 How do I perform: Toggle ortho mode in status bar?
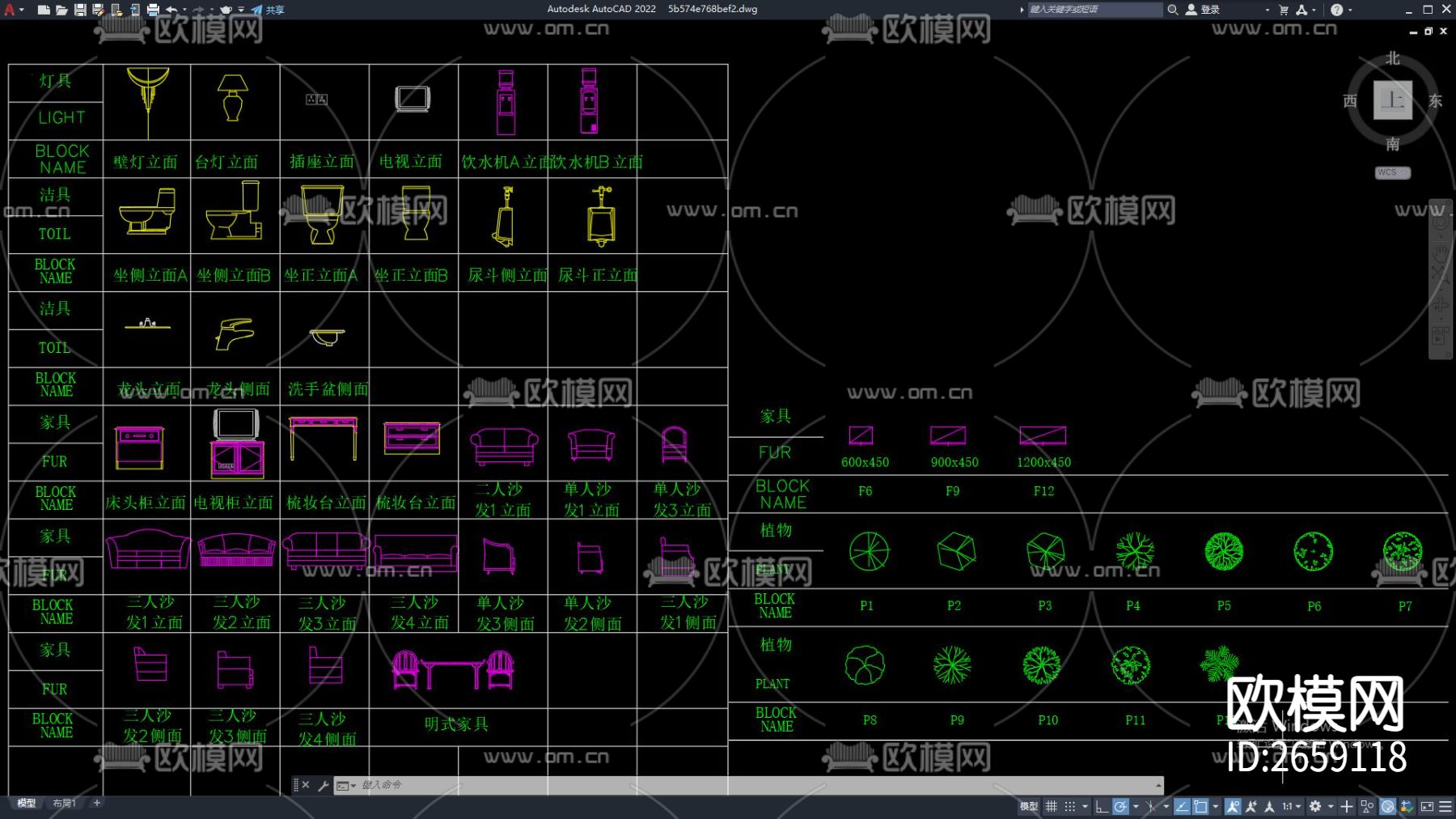click(x=1102, y=806)
